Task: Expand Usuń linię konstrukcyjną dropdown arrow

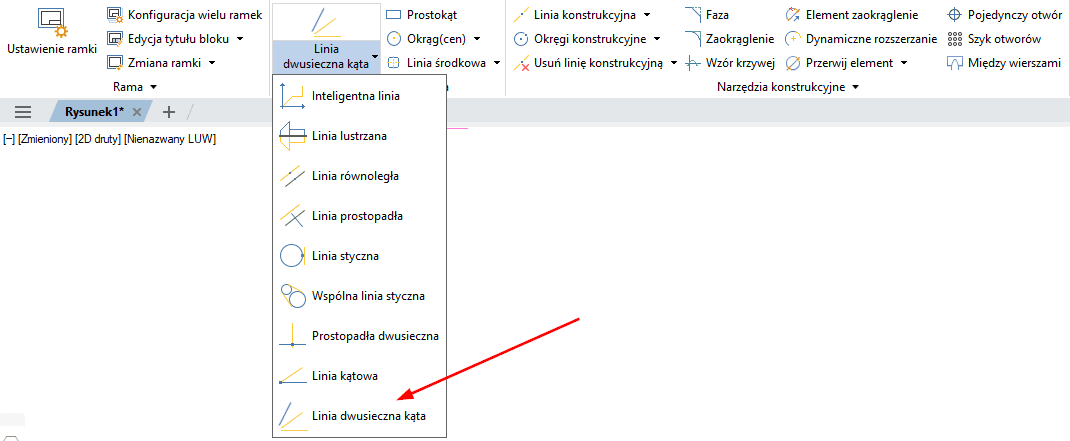Action: (673, 63)
